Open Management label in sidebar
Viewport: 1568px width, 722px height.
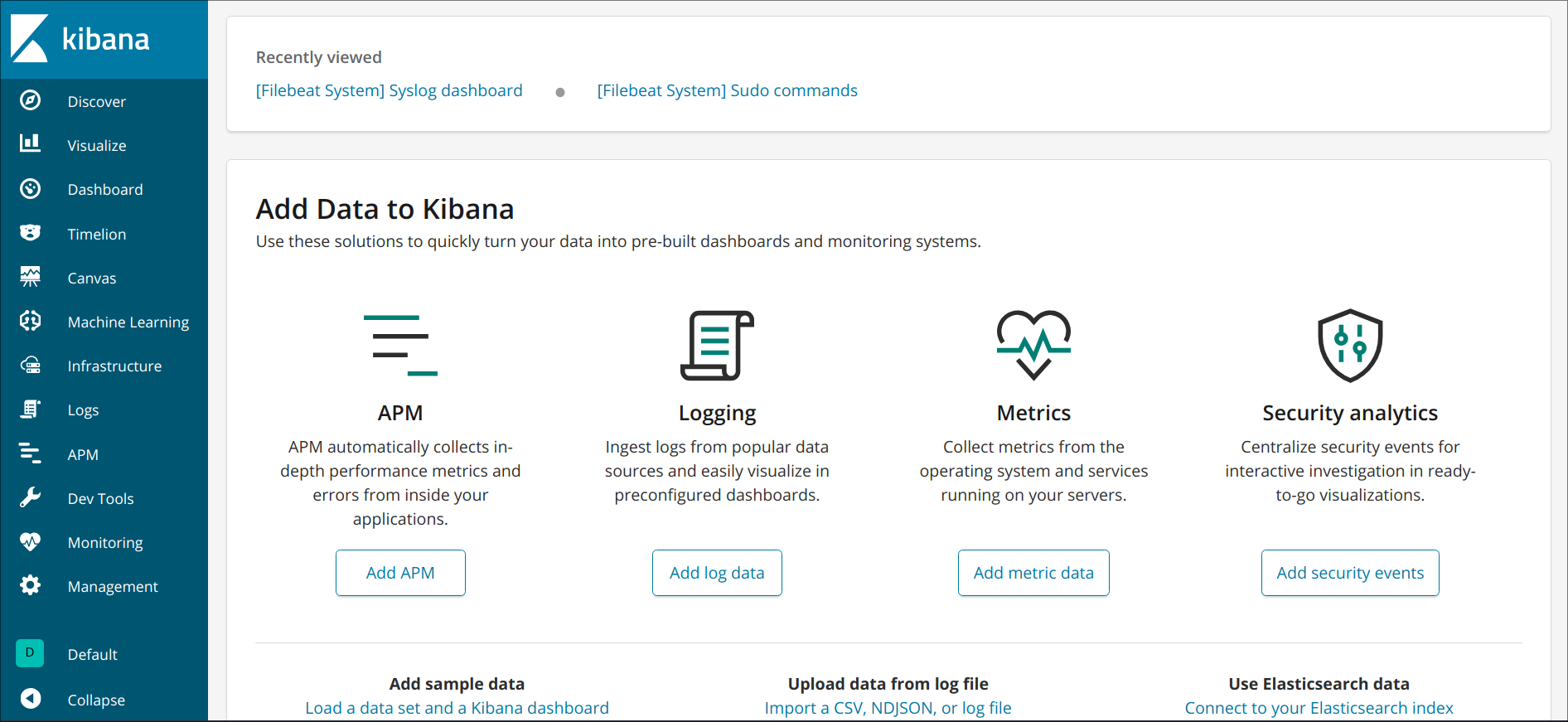point(113,587)
